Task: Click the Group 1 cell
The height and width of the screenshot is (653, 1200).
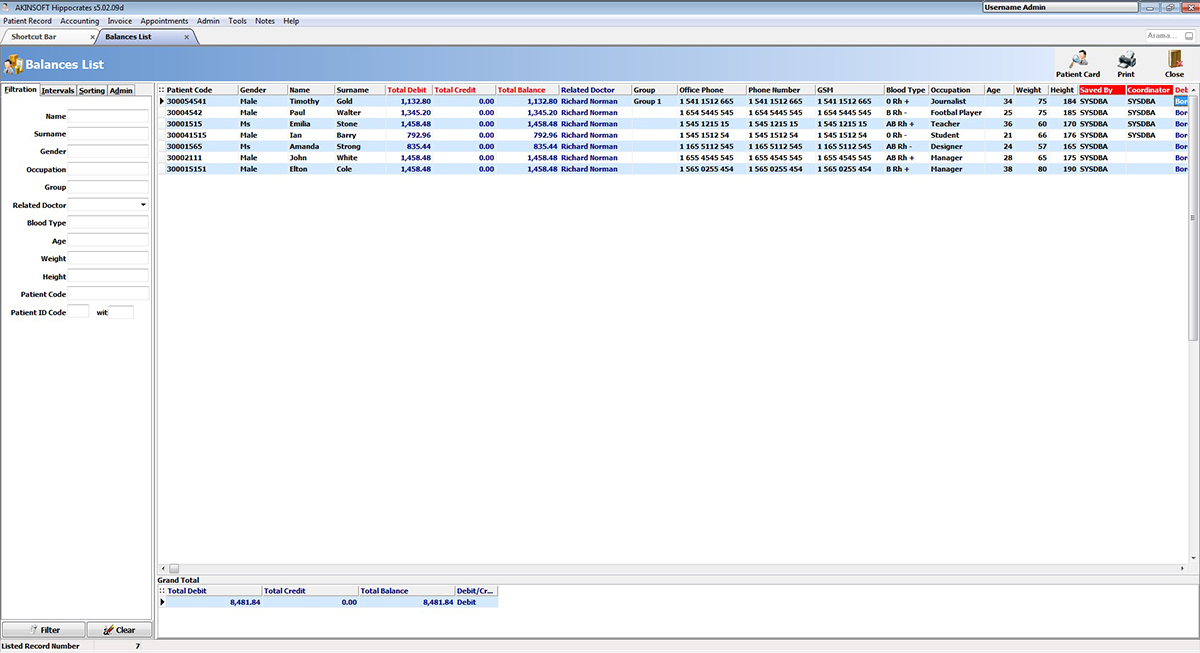Action: (655, 101)
